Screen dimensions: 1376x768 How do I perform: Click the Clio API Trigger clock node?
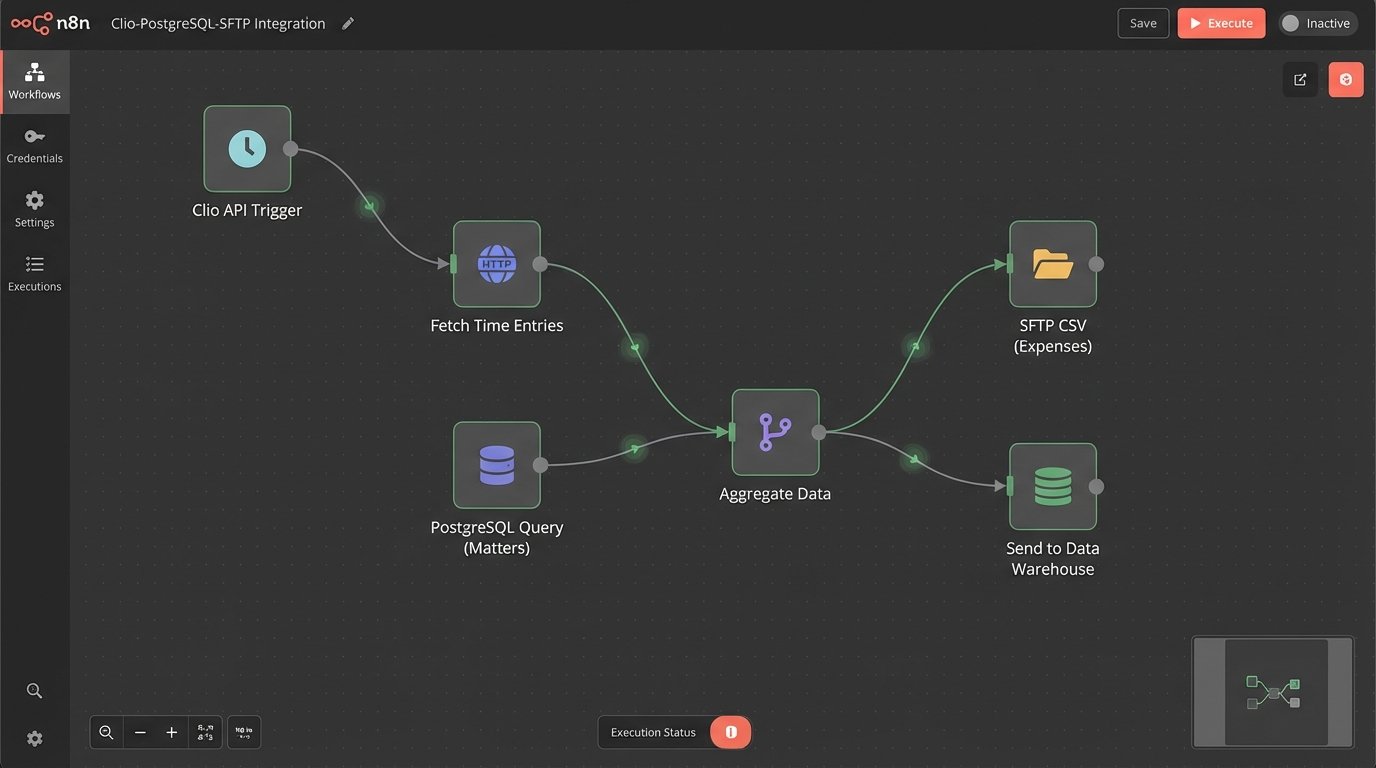pos(247,149)
